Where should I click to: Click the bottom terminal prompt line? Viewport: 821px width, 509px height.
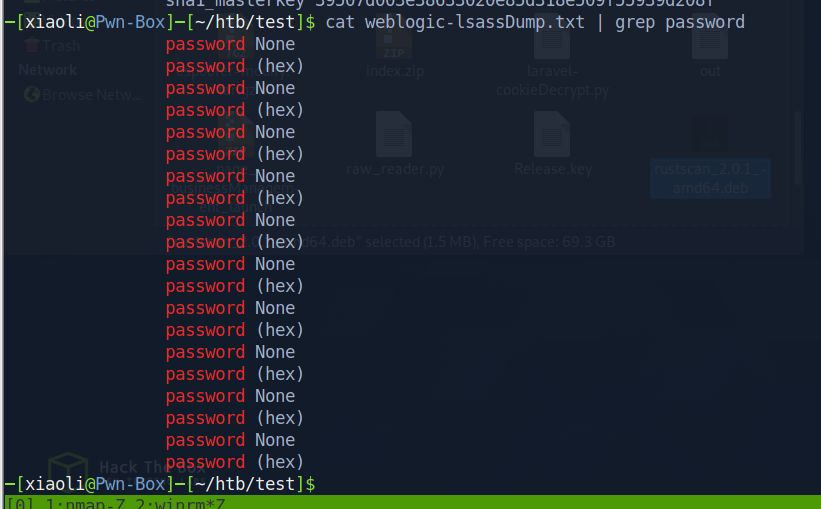click(x=160, y=484)
